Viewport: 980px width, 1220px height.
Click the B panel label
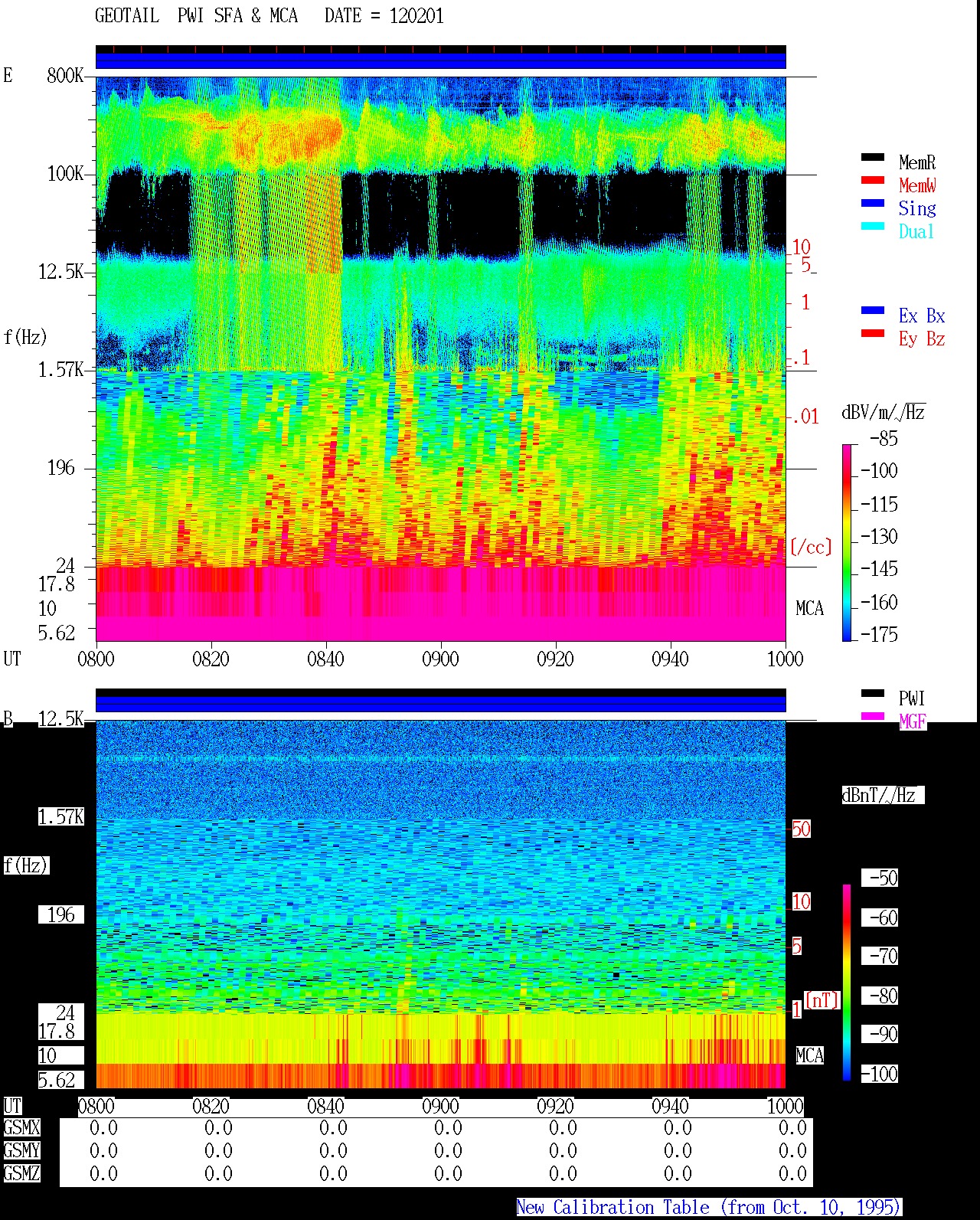click(8, 719)
